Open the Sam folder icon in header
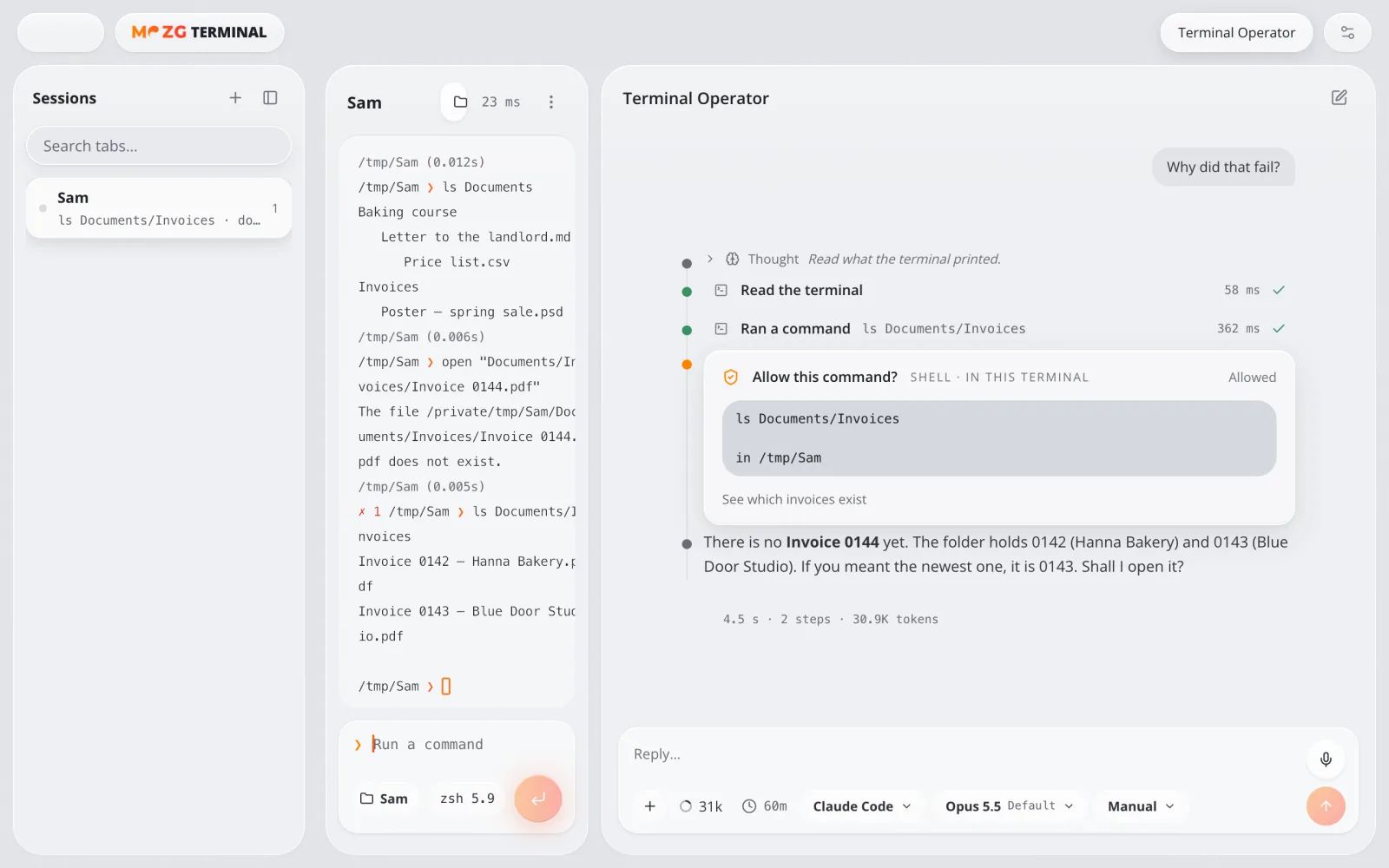Image resolution: width=1389 pixels, height=868 pixels. 460,102
